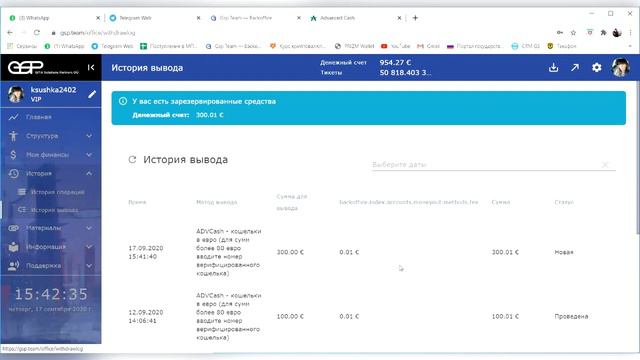Open the Chrome profile avatar
The width and height of the screenshot is (640, 360).
(617, 33)
